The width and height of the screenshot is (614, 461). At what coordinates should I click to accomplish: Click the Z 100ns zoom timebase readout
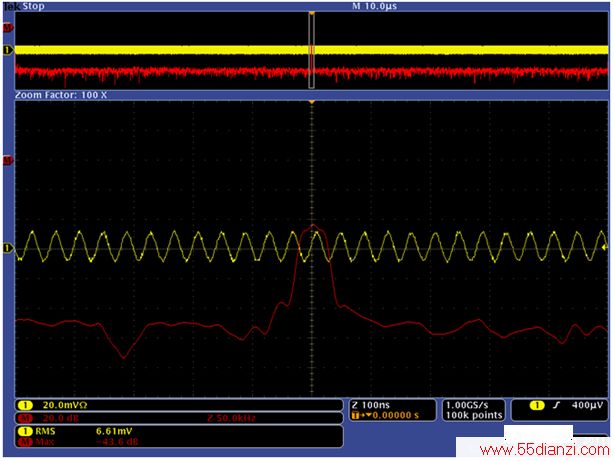coord(371,405)
